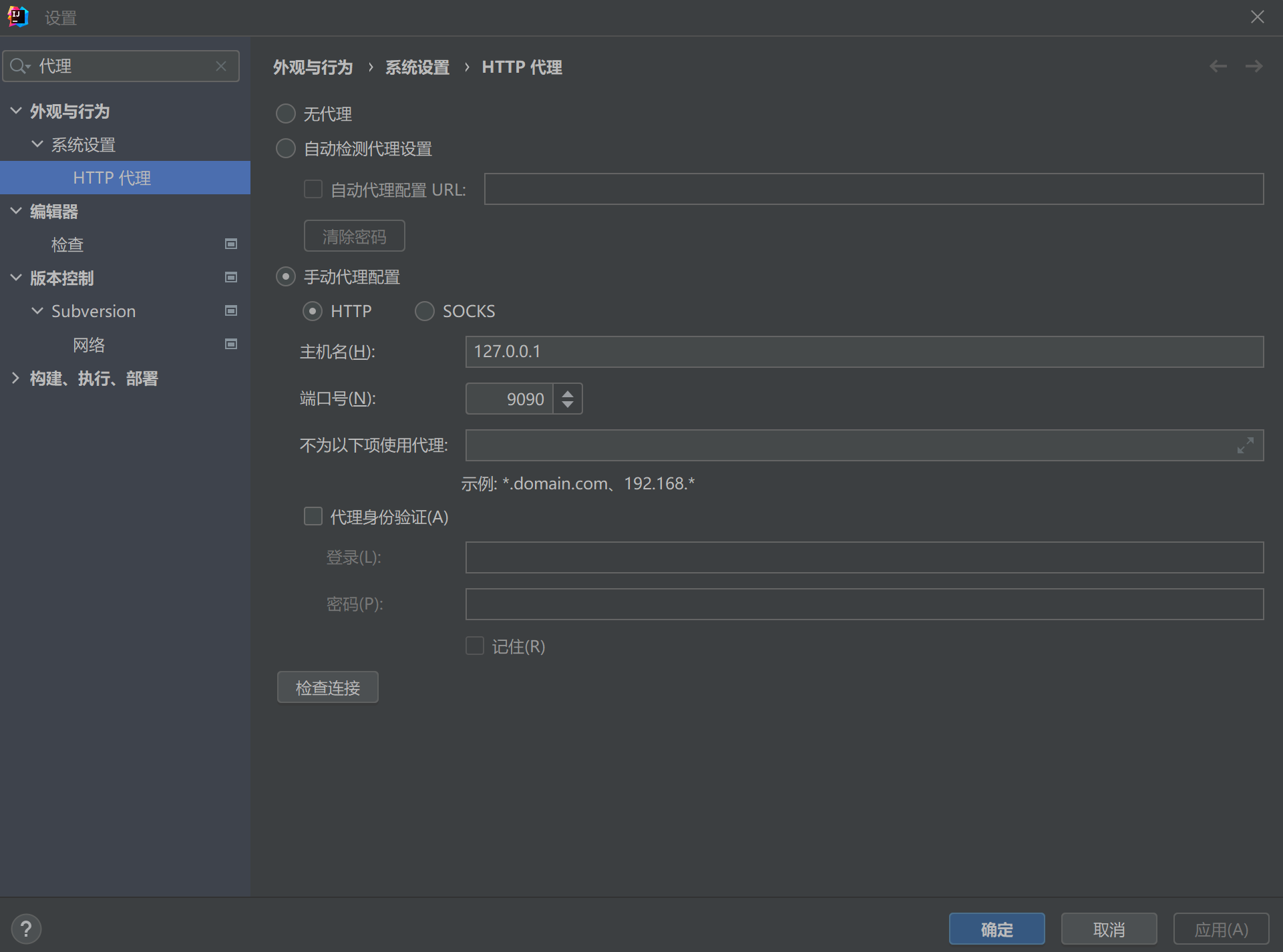Click expand icon in no-proxy field
The width and height of the screenshot is (1283, 952).
[x=1245, y=445]
